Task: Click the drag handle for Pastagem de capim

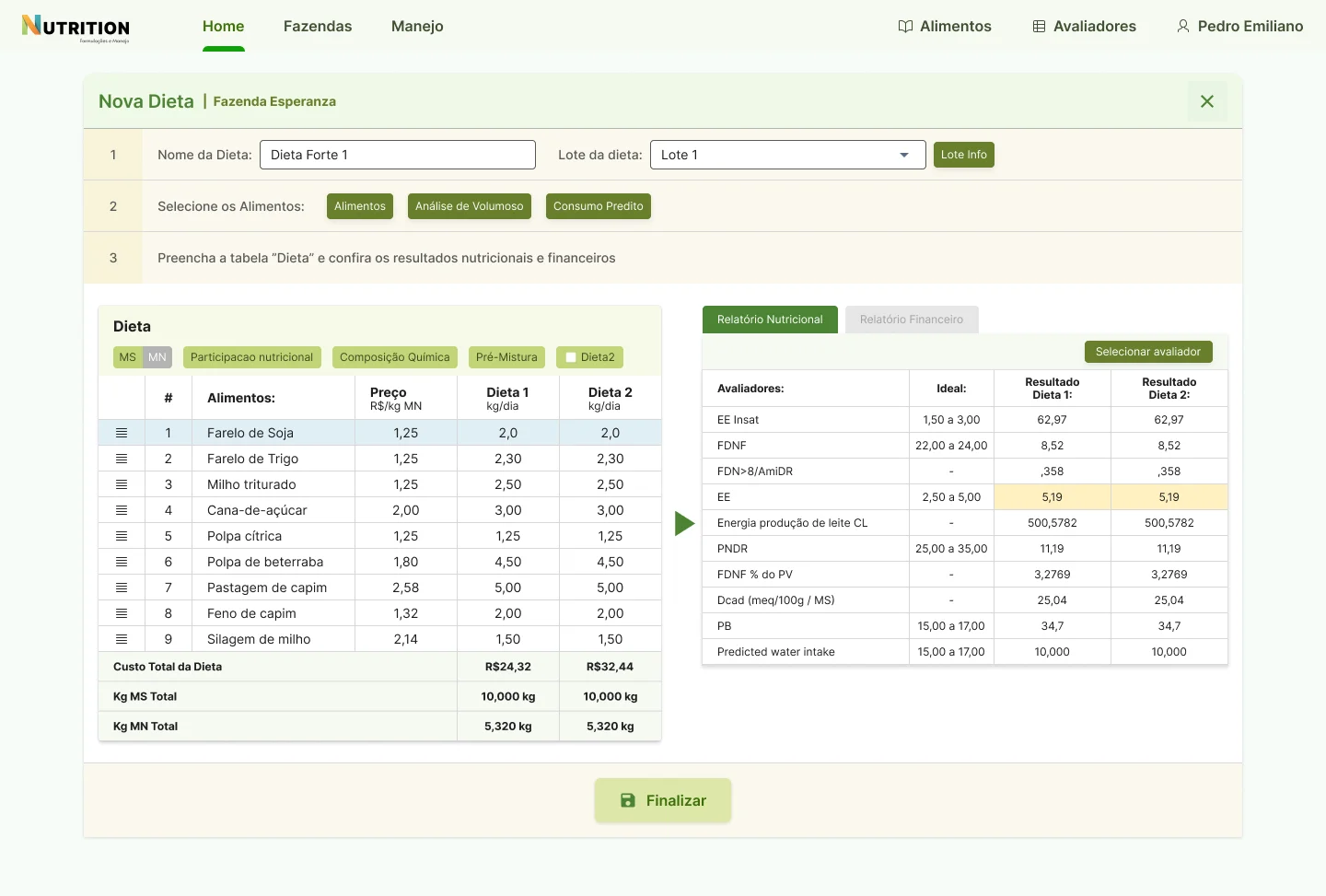Action: pos(122,588)
